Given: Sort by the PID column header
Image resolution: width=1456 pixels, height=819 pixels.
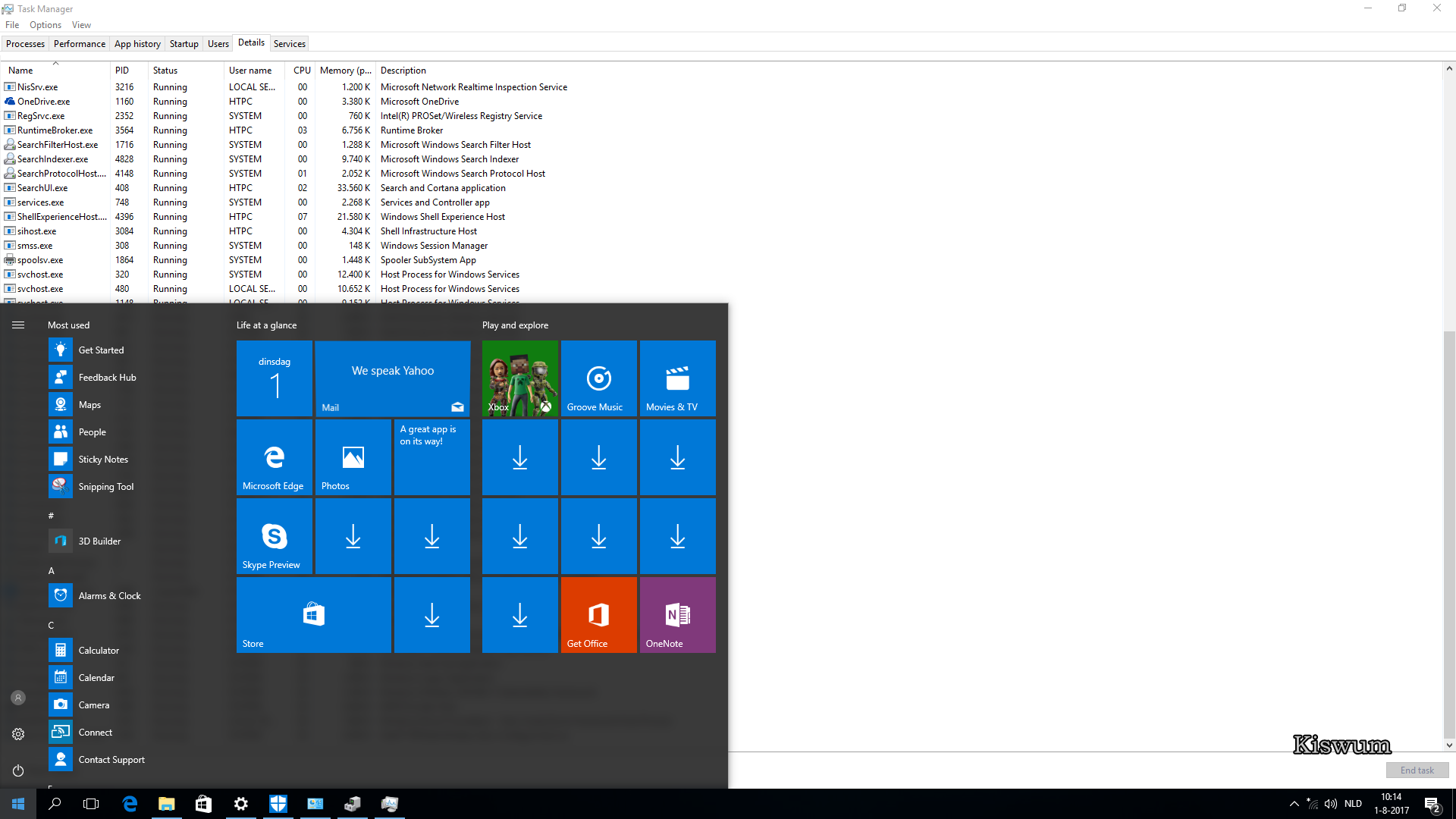Looking at the screenshot, I should pyautogui.click(x=129, y=70).
